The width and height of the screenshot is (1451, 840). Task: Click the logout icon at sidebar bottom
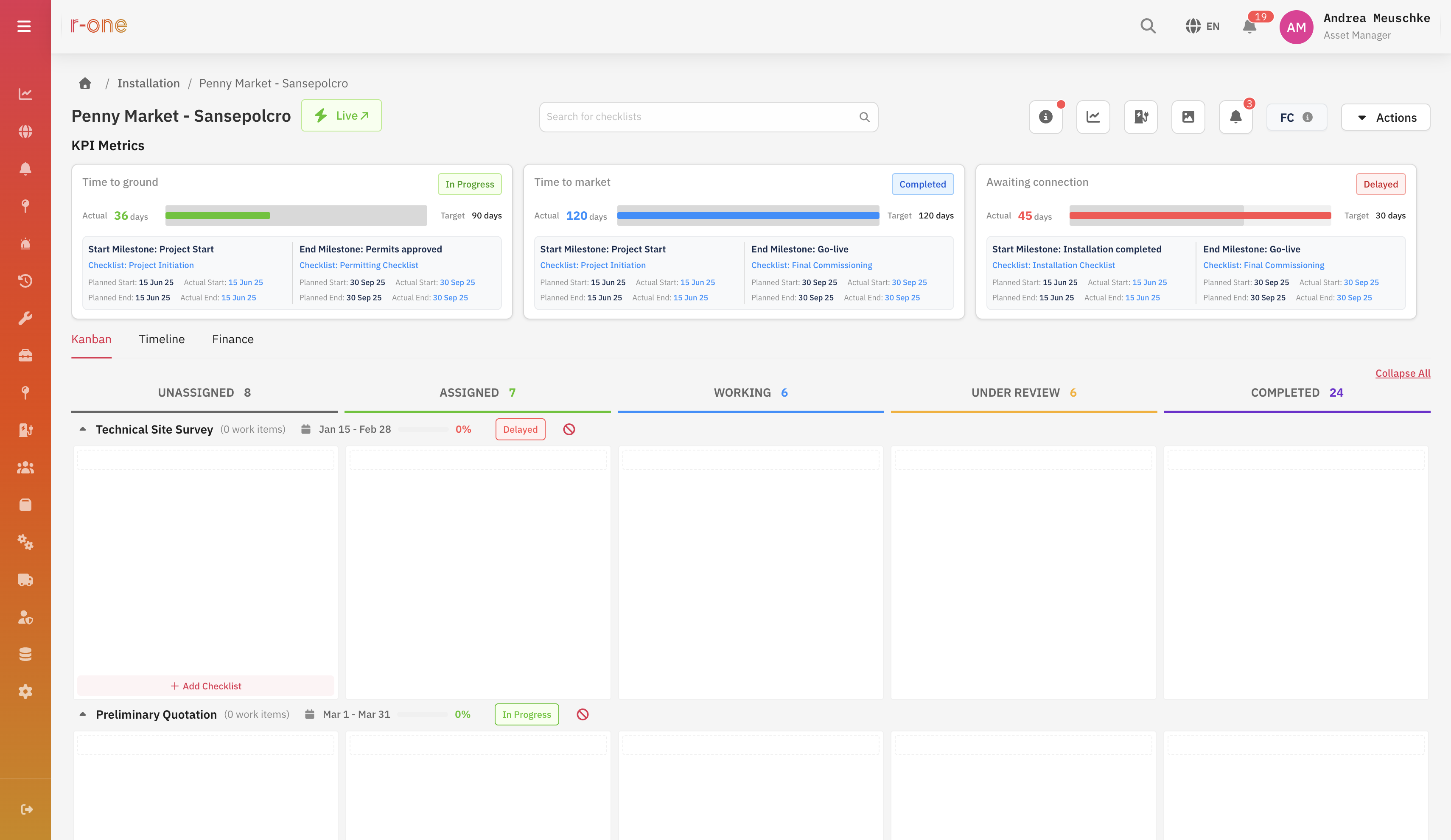(x=26, y=809)
